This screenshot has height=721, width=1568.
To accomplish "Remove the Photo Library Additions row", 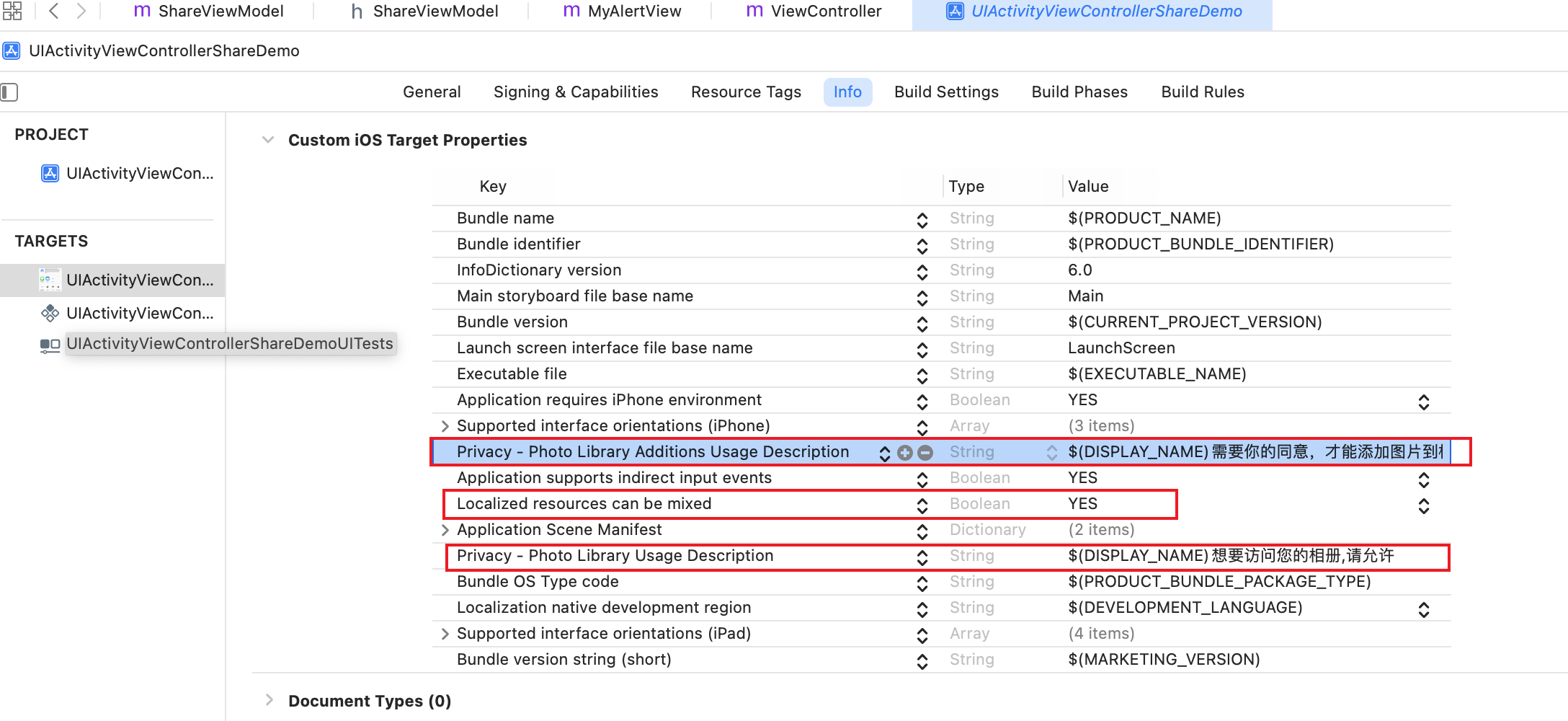I will coord(925,453).
